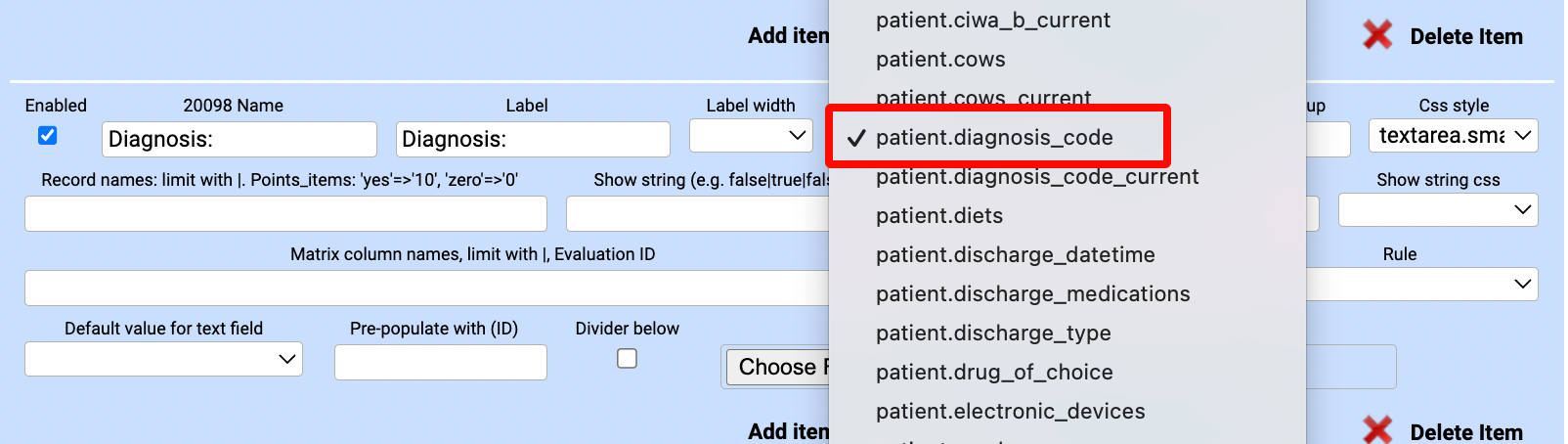This screenshot has height=444, width=1568.
Task: Click the Choose File button
Action: [x=778, y=367]
